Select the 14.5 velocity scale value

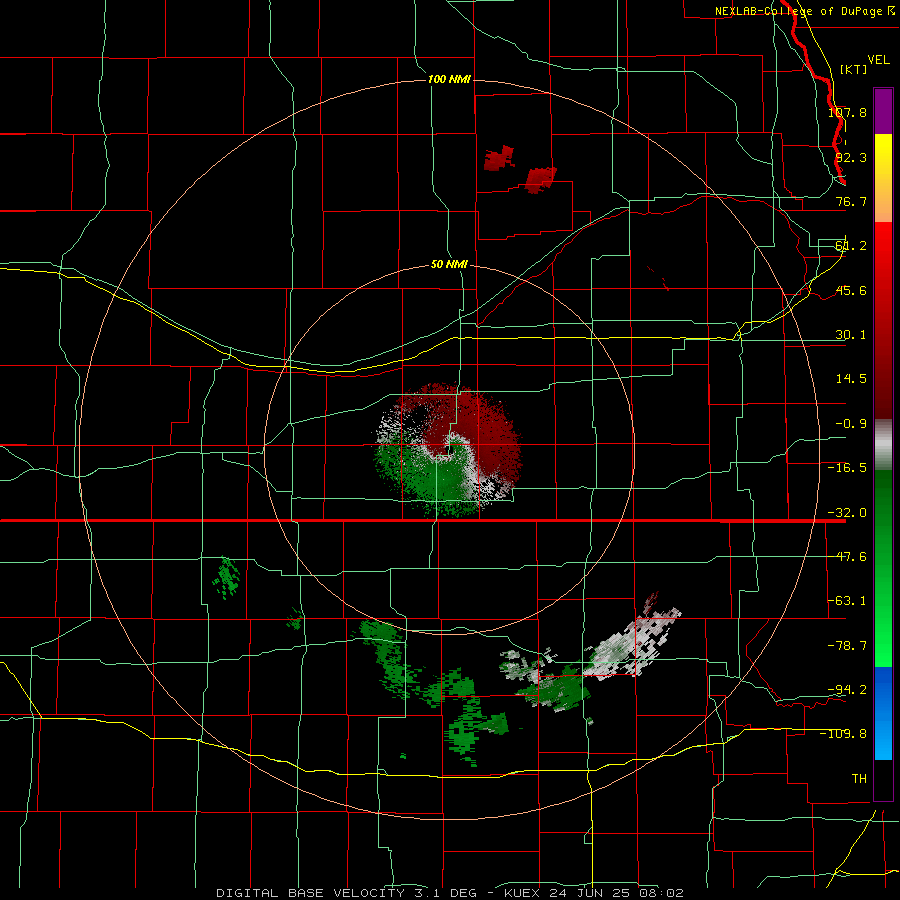[x=851, y=379]
